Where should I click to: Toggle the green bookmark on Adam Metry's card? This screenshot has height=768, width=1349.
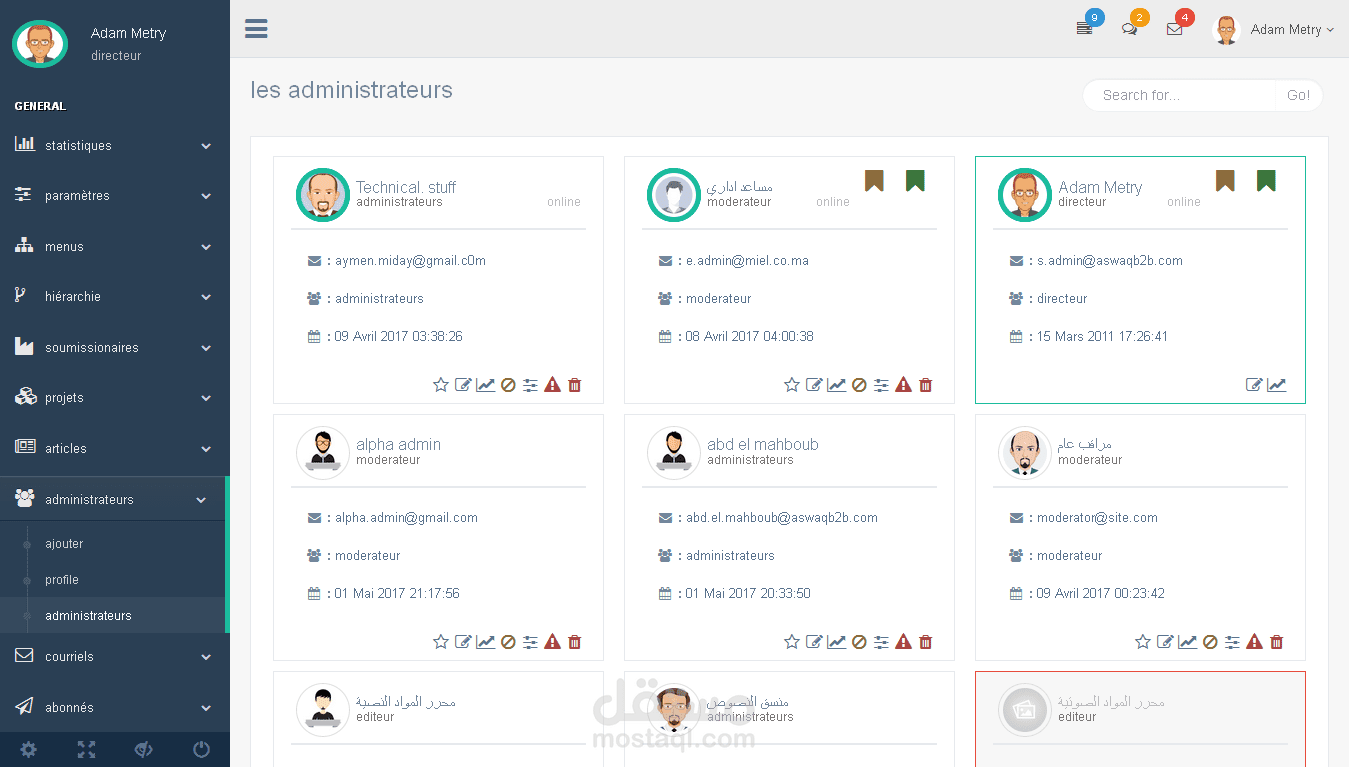tap(1267, 181)
